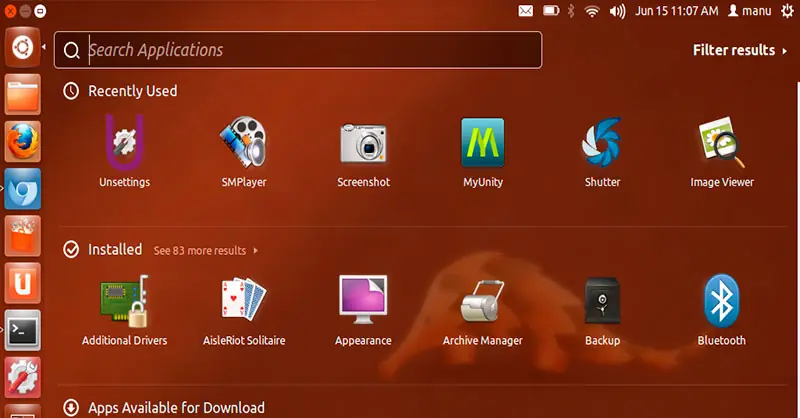Check battery status indicator
Screen dimensions: 800x418
tap(551, 11)
